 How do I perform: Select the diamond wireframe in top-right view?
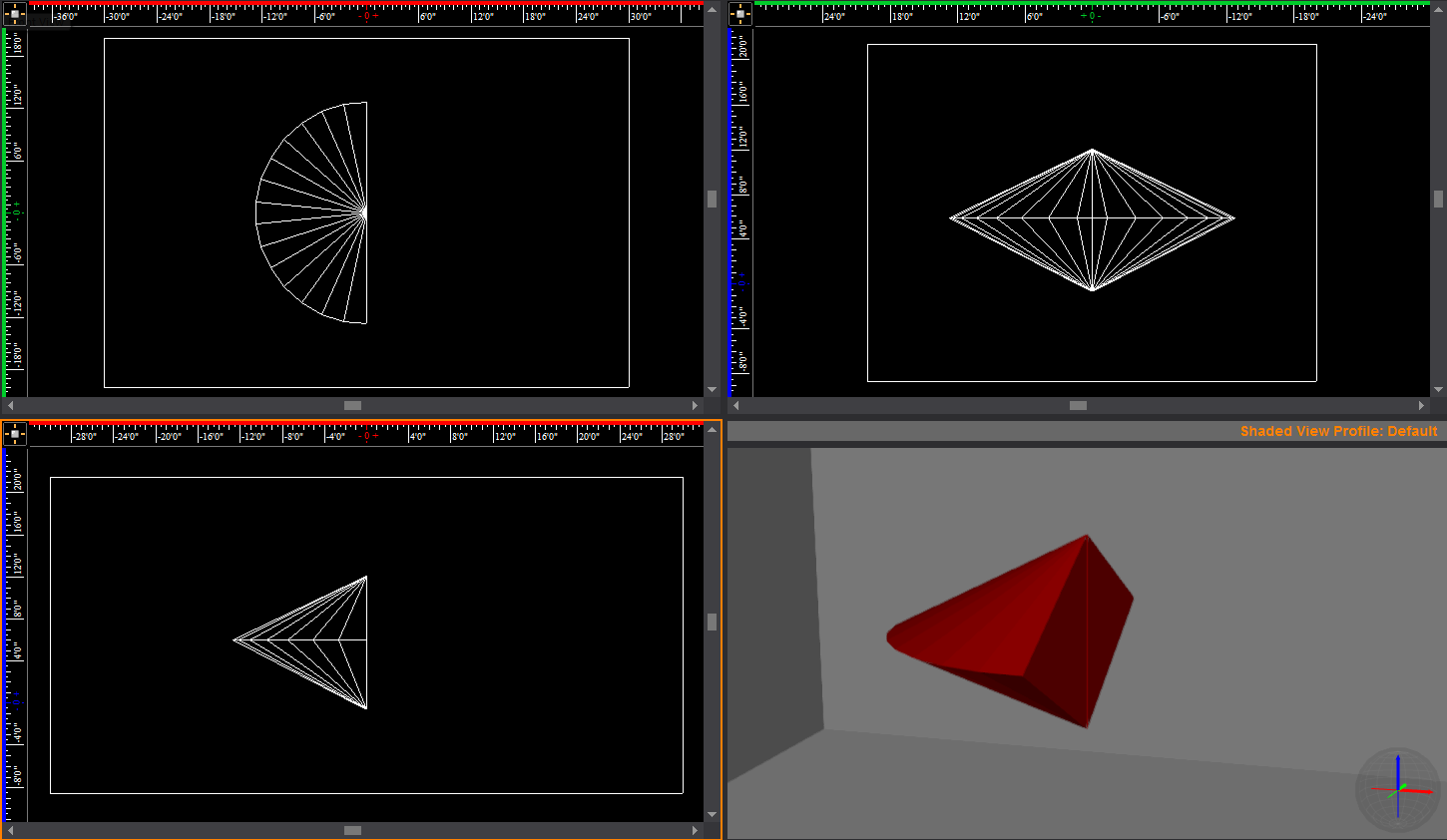(1092, 219)
